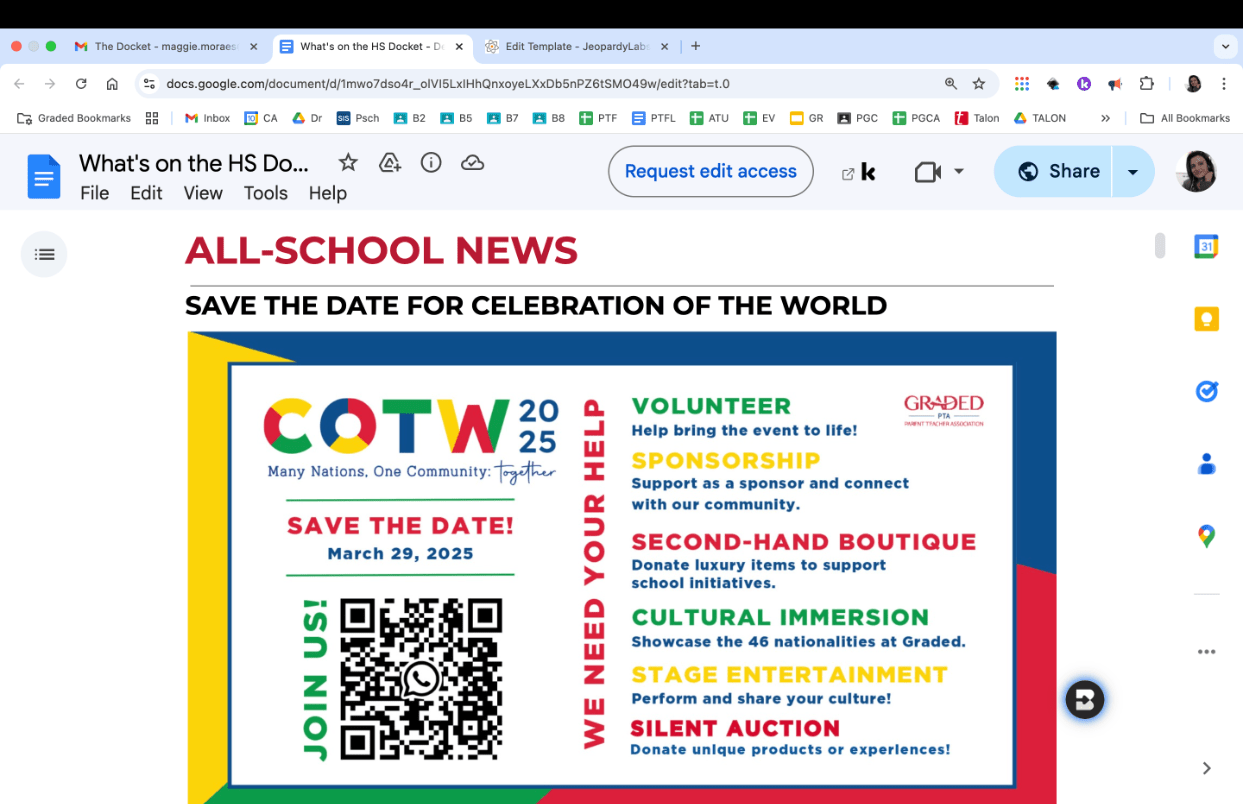Open the GR bookmark
Image resolution: width=1243 pixels, height=804 pixels.
pos(806,118)
